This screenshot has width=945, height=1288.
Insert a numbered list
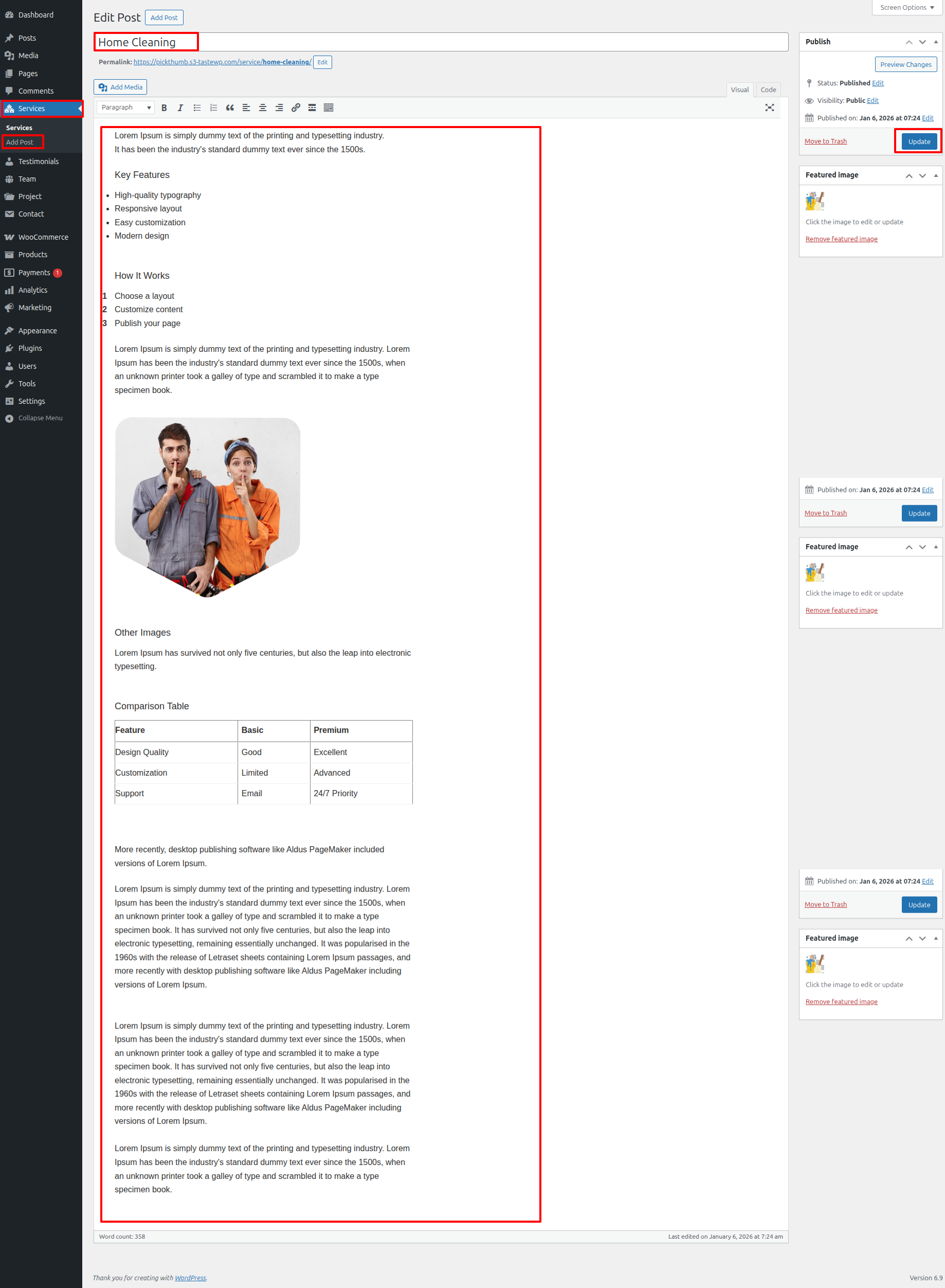[x=213, y=108]
